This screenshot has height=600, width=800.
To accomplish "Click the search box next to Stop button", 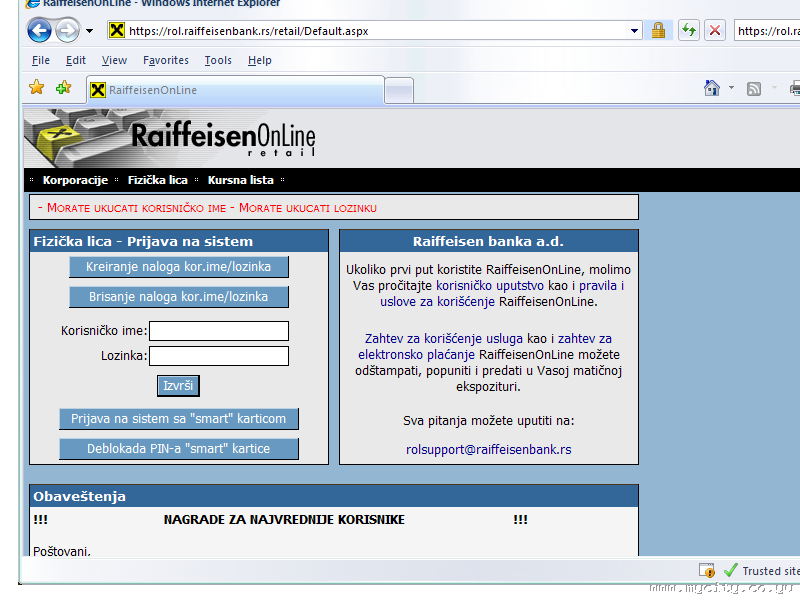I will 767,31.
